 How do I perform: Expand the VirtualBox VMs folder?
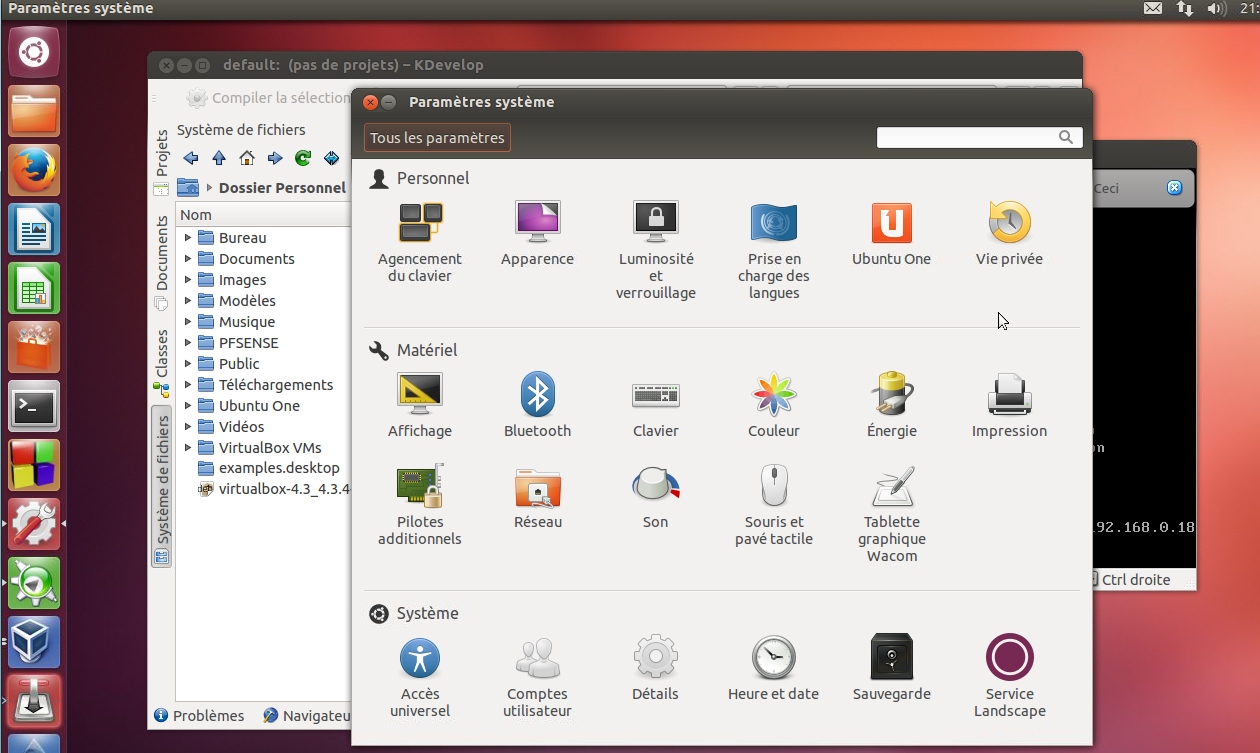click(187, 448)
